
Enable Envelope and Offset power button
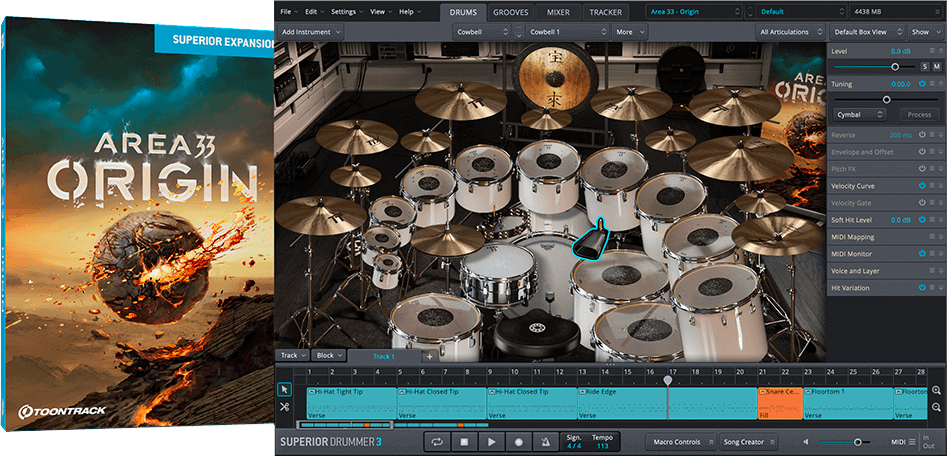pyautogui.click(x=922, y=152)
